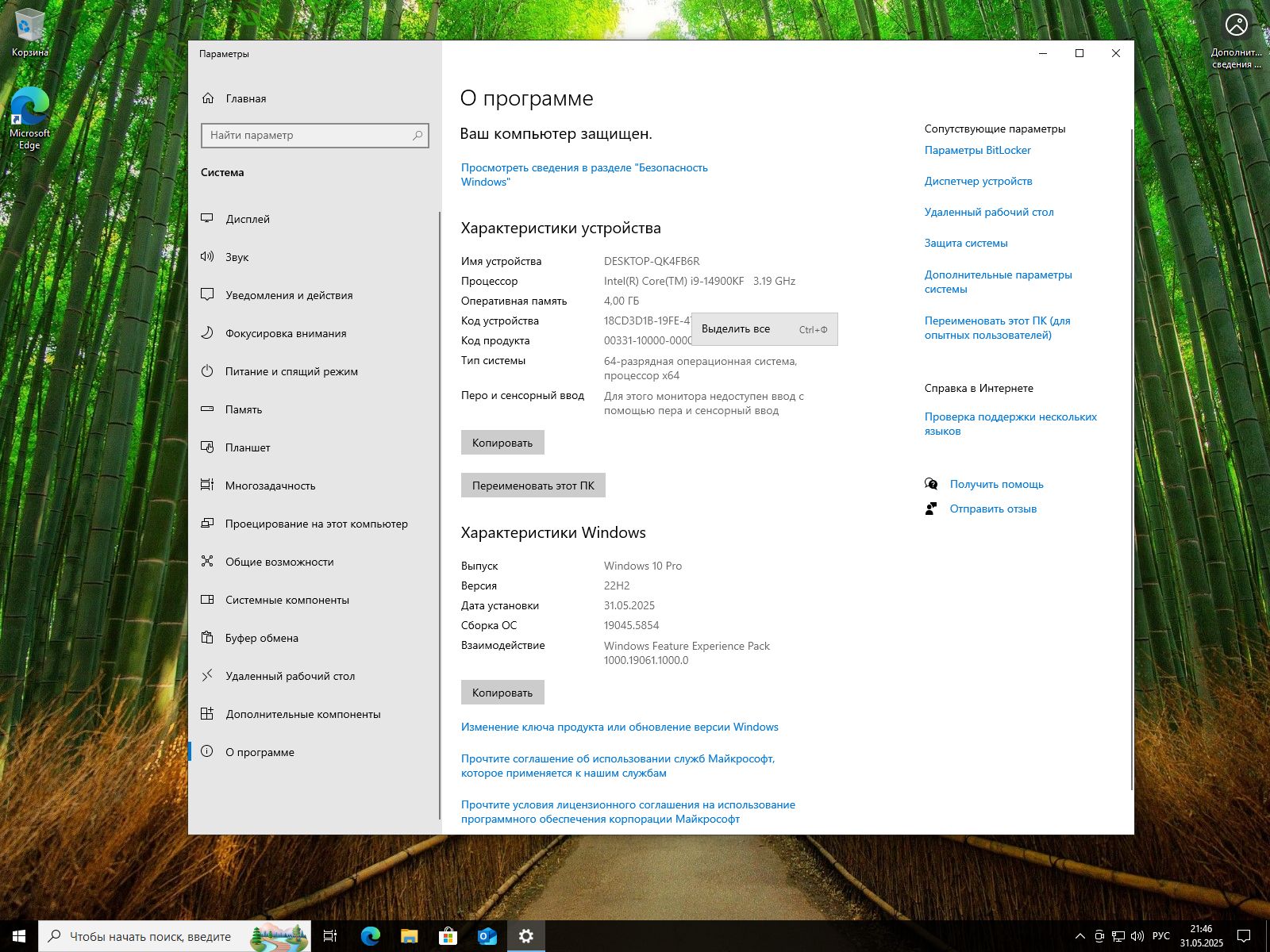The height and width of the screenshot is (952, 1270).
Task: Click the 'Отправить отзыв' link text
Action: (x=993, y=509)
